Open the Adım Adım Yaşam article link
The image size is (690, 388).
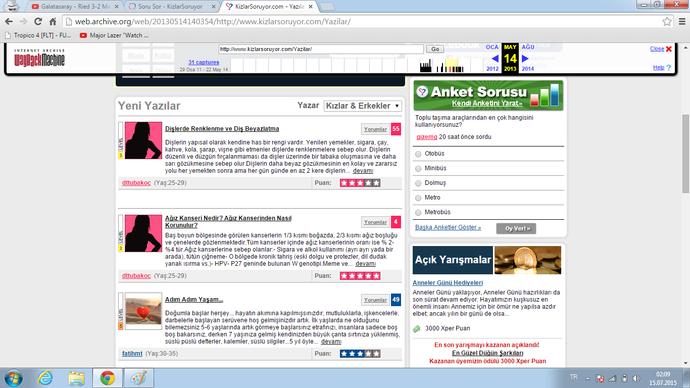coord(194,300)
